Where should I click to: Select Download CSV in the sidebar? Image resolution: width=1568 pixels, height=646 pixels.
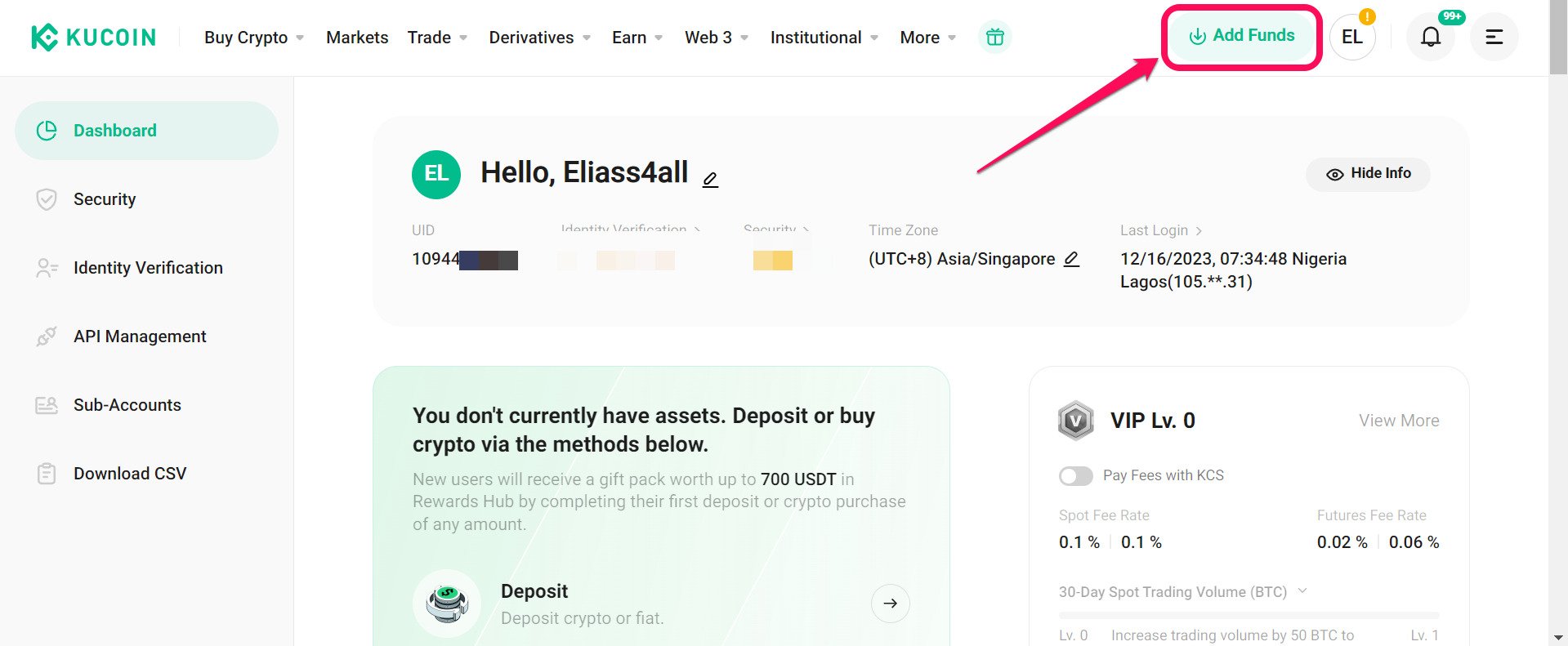pos(146,474)
